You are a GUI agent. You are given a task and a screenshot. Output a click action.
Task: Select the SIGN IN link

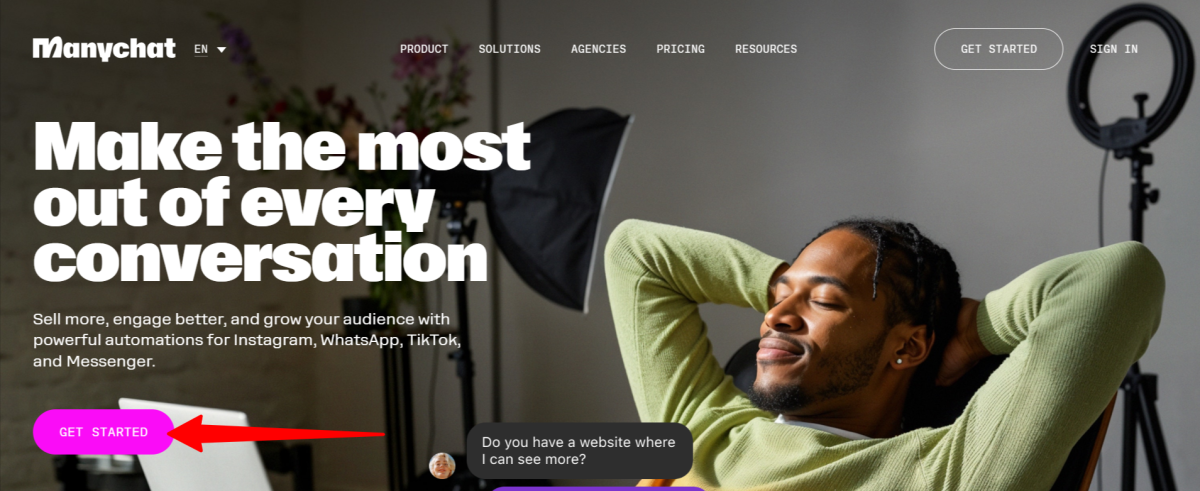1114,49
